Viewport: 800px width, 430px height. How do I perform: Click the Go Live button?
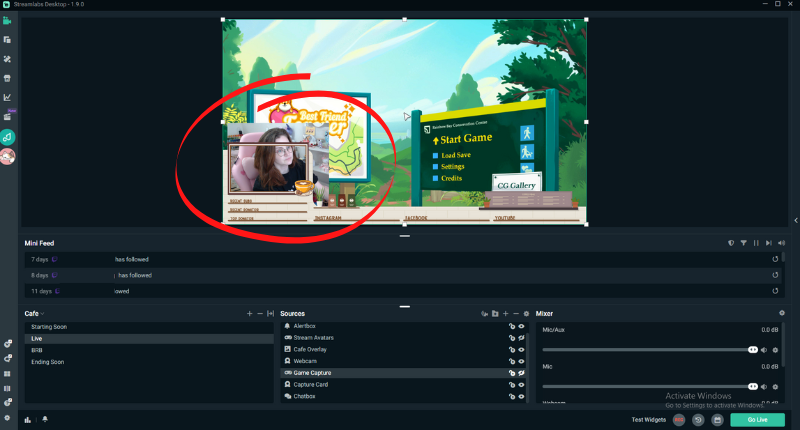pos(757,420)
